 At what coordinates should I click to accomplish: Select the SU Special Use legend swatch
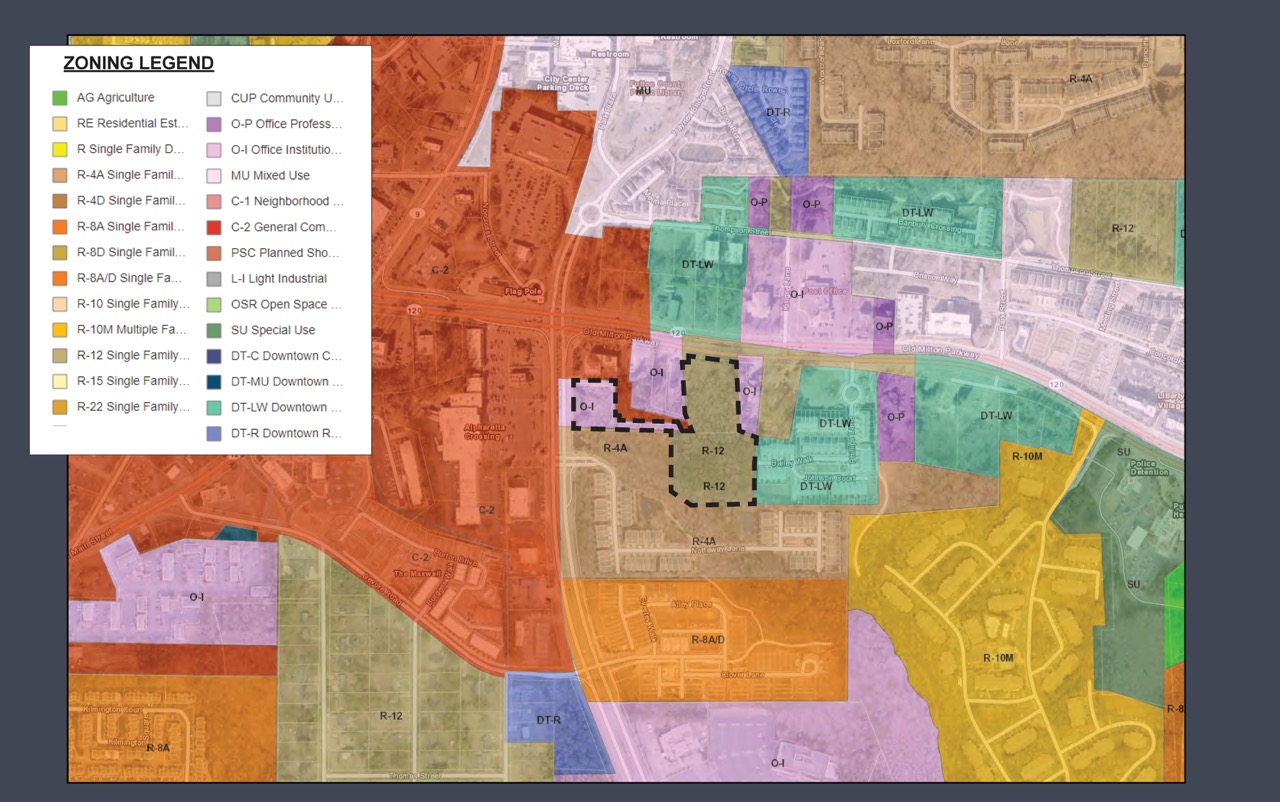[x=213, y=329]
